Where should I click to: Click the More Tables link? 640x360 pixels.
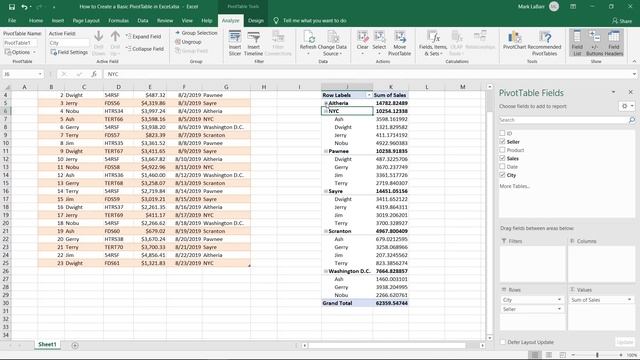(x=515, y=186)
